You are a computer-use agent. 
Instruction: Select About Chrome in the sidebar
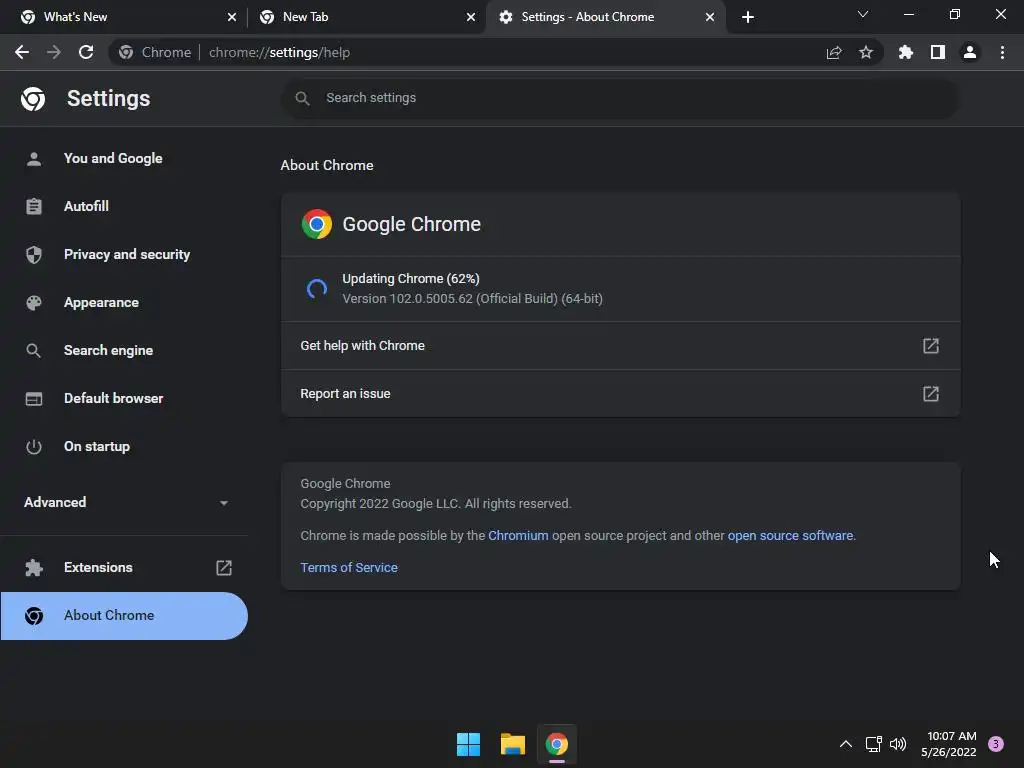point(124,616)
